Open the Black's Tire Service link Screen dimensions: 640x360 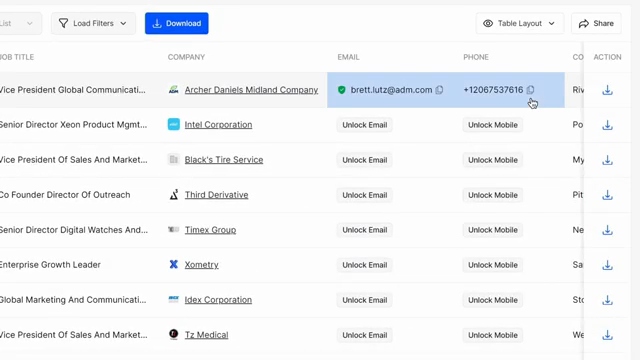tap(224, 160)
